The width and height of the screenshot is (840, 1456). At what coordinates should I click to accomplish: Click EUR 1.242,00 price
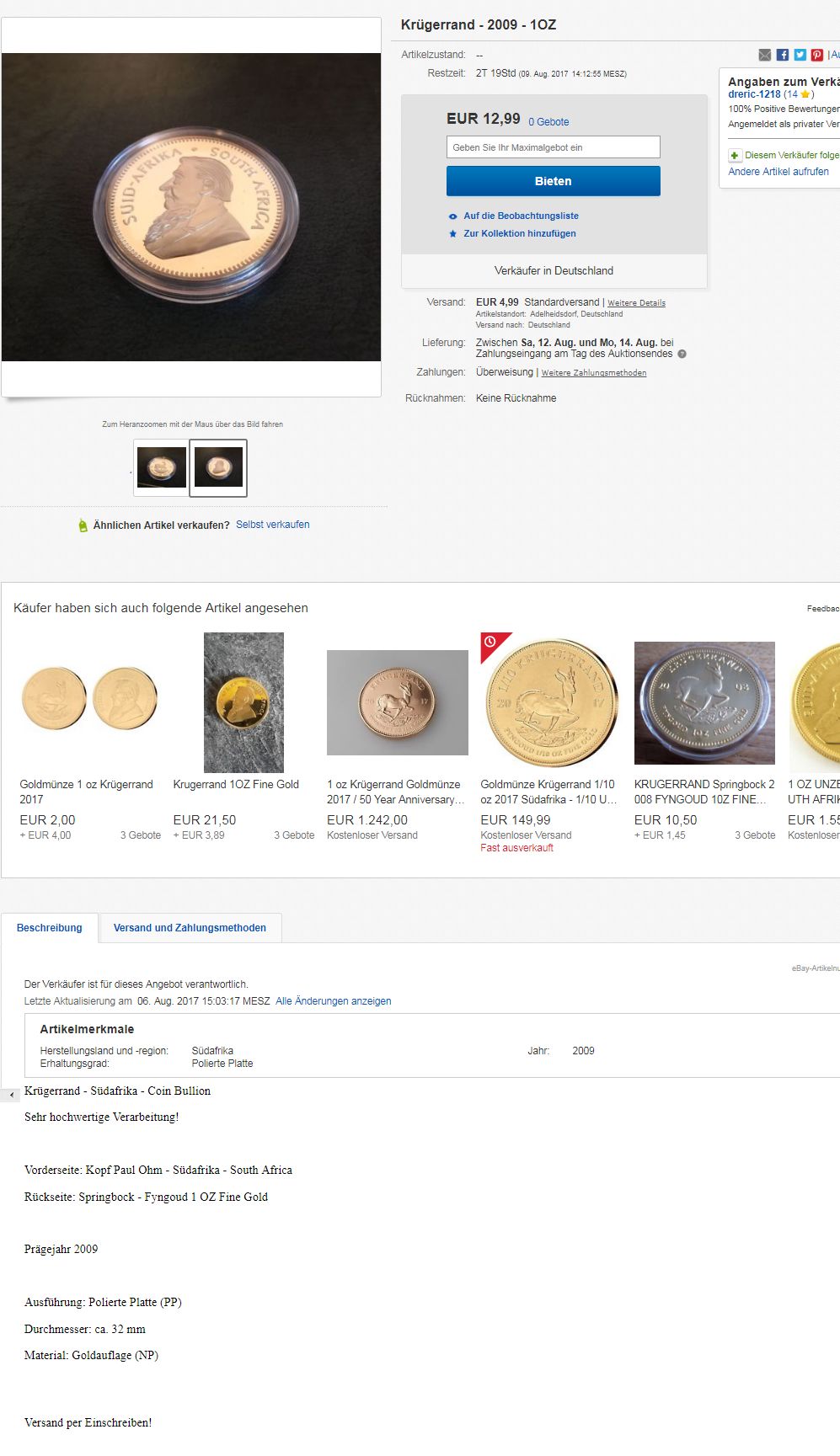pos(367,819)
